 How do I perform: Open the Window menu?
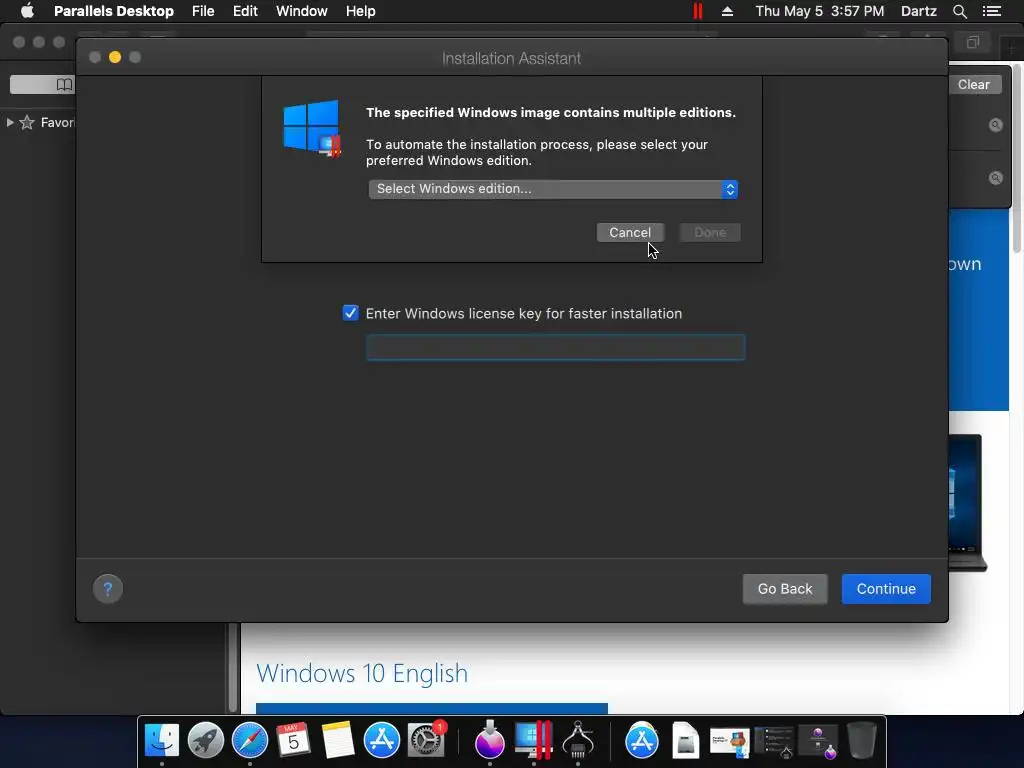pos(302,11)
